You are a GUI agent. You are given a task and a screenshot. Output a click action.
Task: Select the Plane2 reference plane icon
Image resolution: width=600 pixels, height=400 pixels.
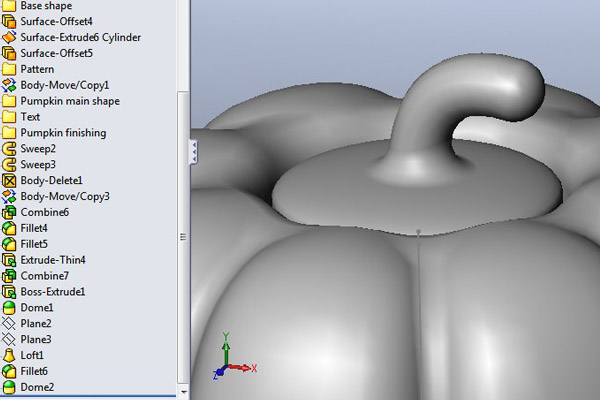(9, 323)
